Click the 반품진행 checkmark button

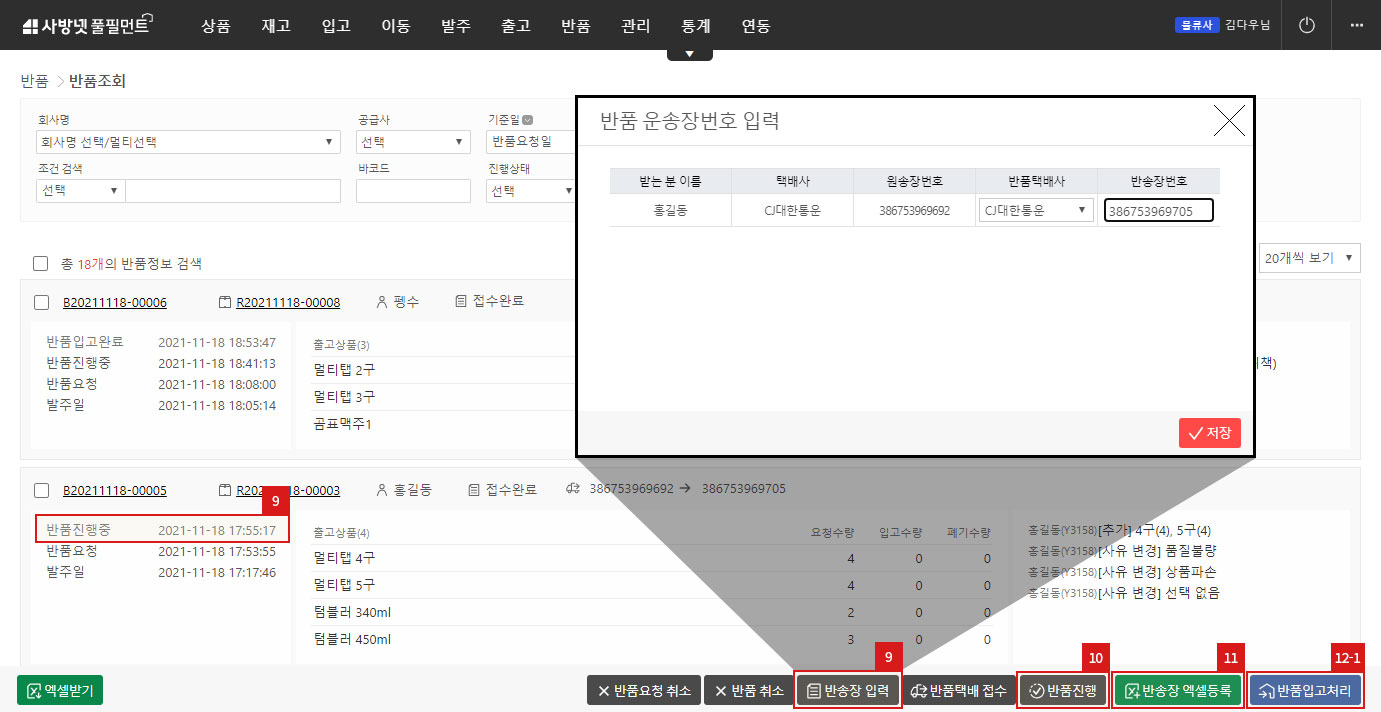tap(1062, 689)
